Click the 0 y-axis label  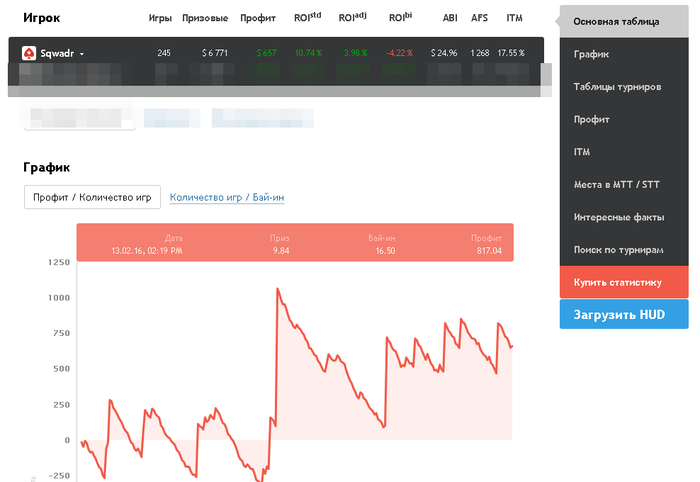(x=67, y=440)
